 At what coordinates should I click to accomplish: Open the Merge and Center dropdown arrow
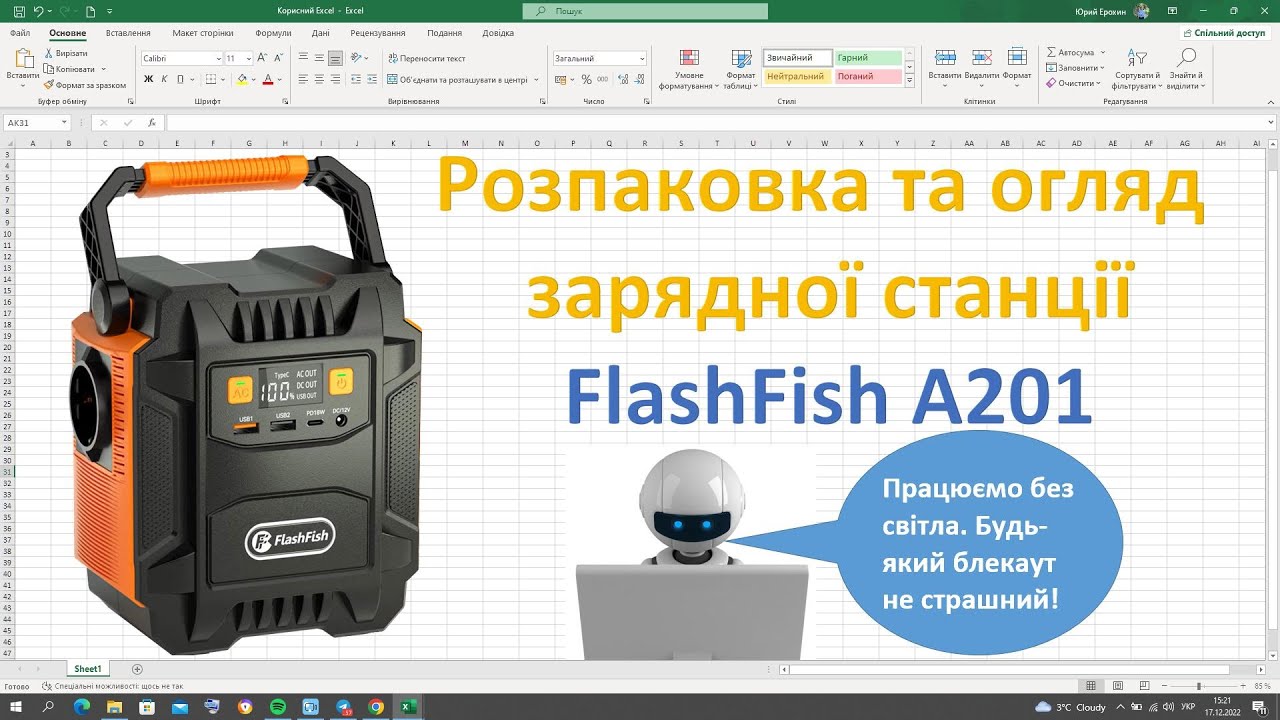click(x=536, y=79)
